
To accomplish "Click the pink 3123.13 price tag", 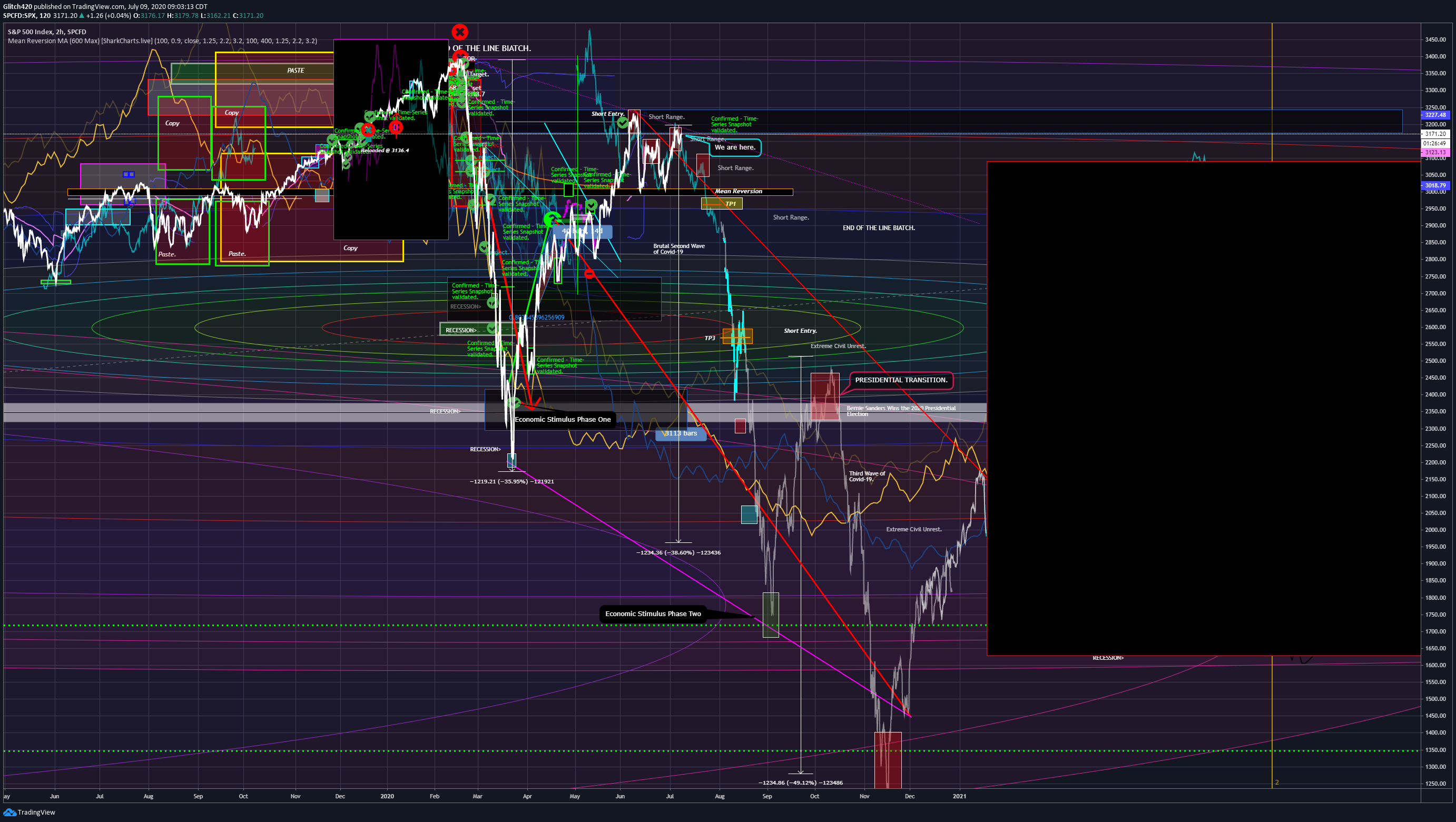I will coord(1435,153).
